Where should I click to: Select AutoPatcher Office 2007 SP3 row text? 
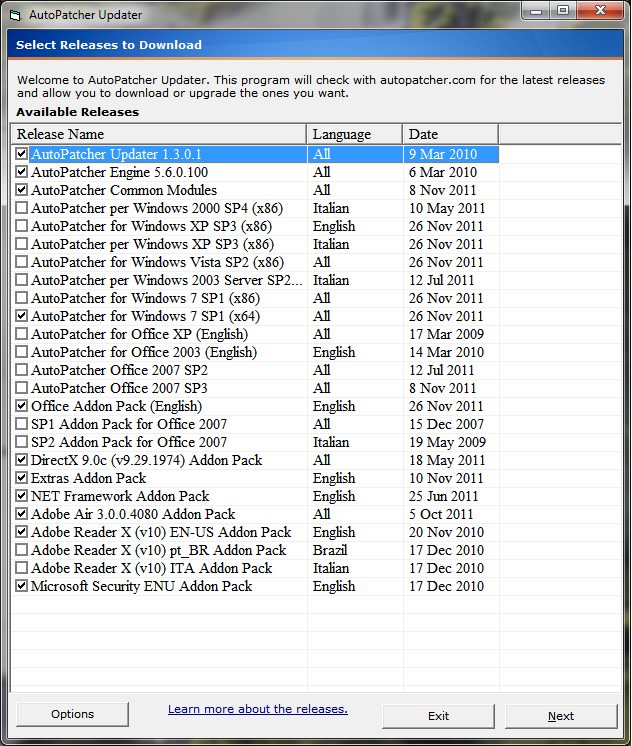119,388
